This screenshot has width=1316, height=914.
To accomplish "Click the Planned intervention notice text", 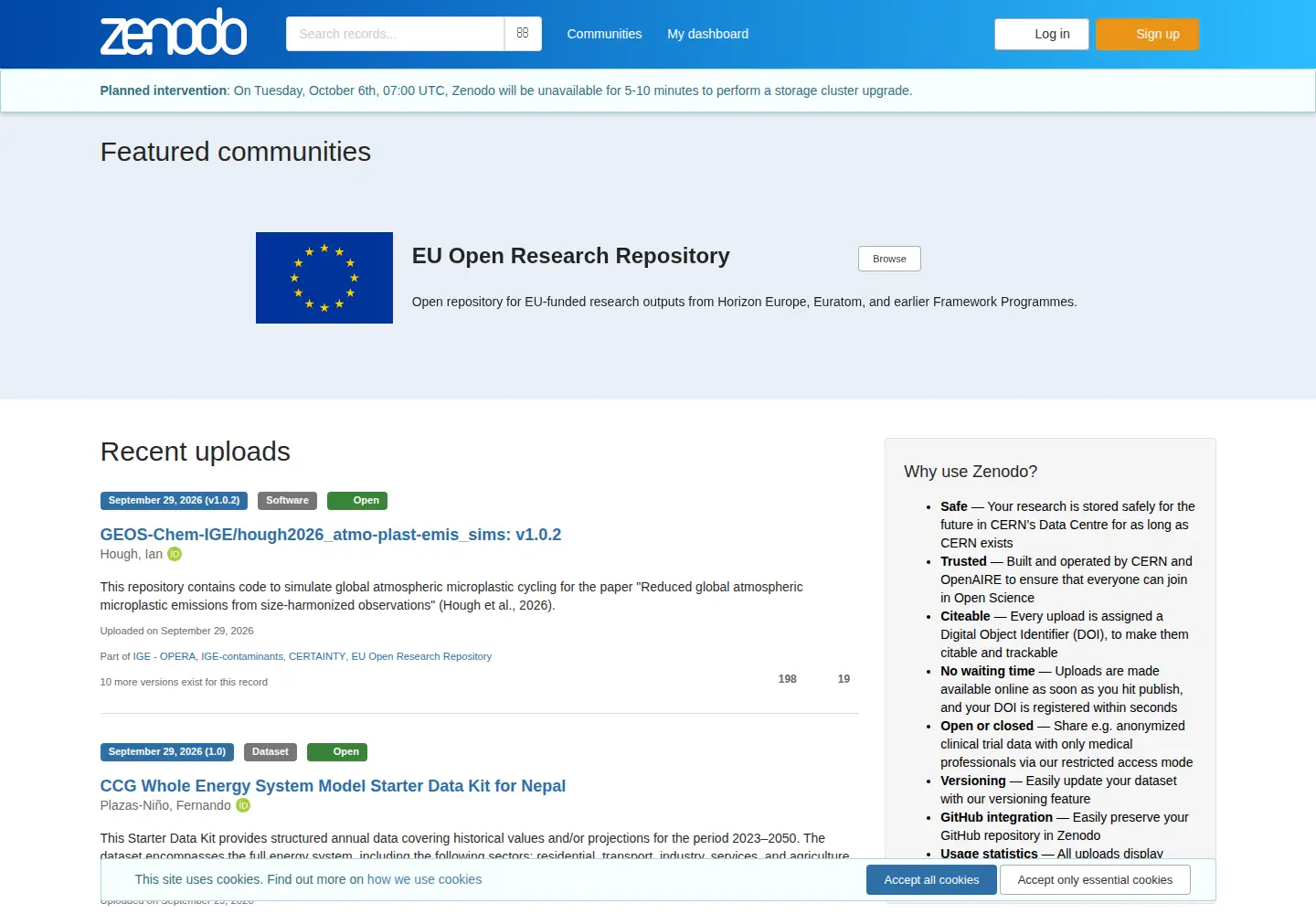I will (x=506, y=90).
